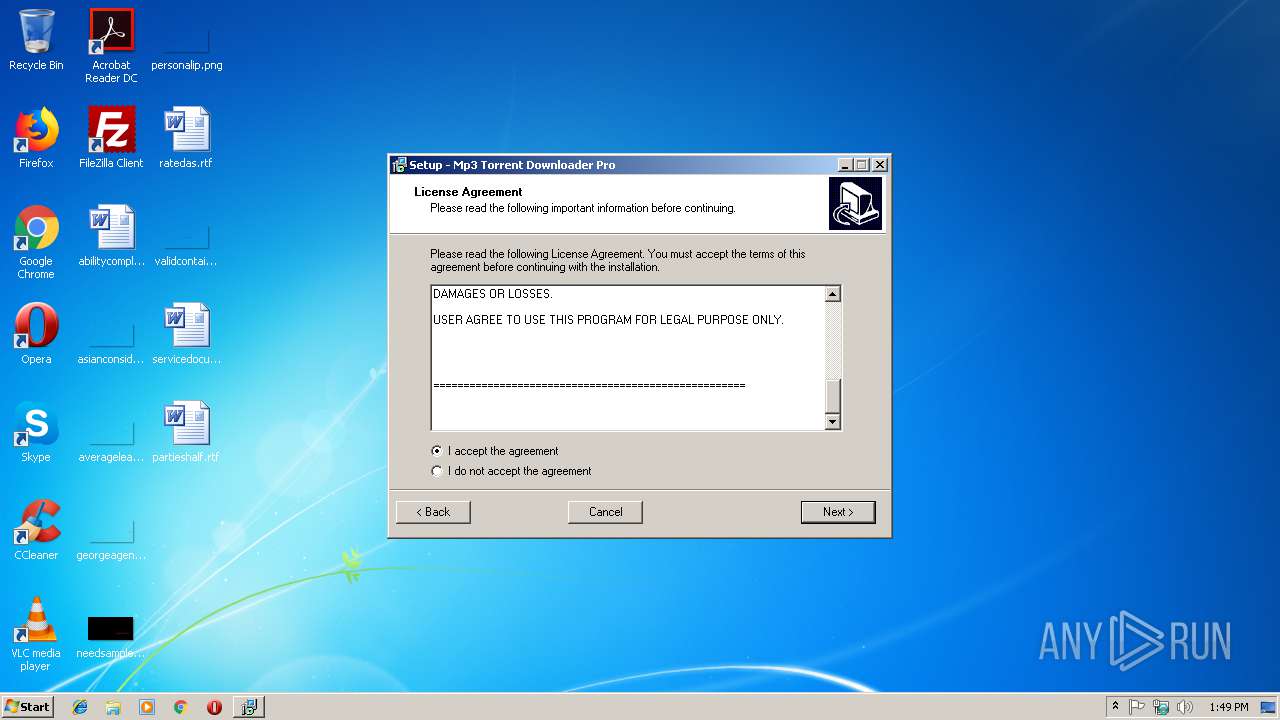Image resolution: width=1280 pixels, height=720 pixels.
Task: Open the CCleaner shortcut
Action: tap(36, 530)
